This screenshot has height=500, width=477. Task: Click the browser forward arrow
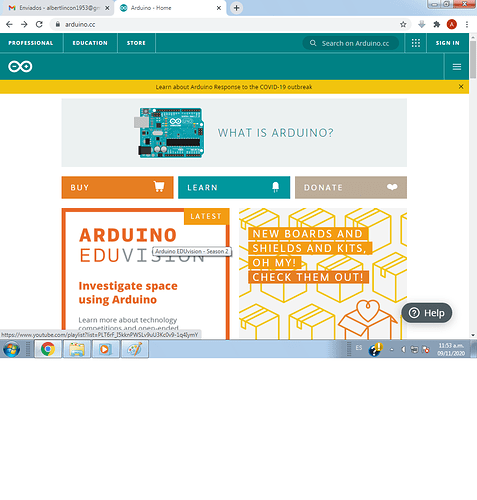pyautogui.click(x=24, y=24)
